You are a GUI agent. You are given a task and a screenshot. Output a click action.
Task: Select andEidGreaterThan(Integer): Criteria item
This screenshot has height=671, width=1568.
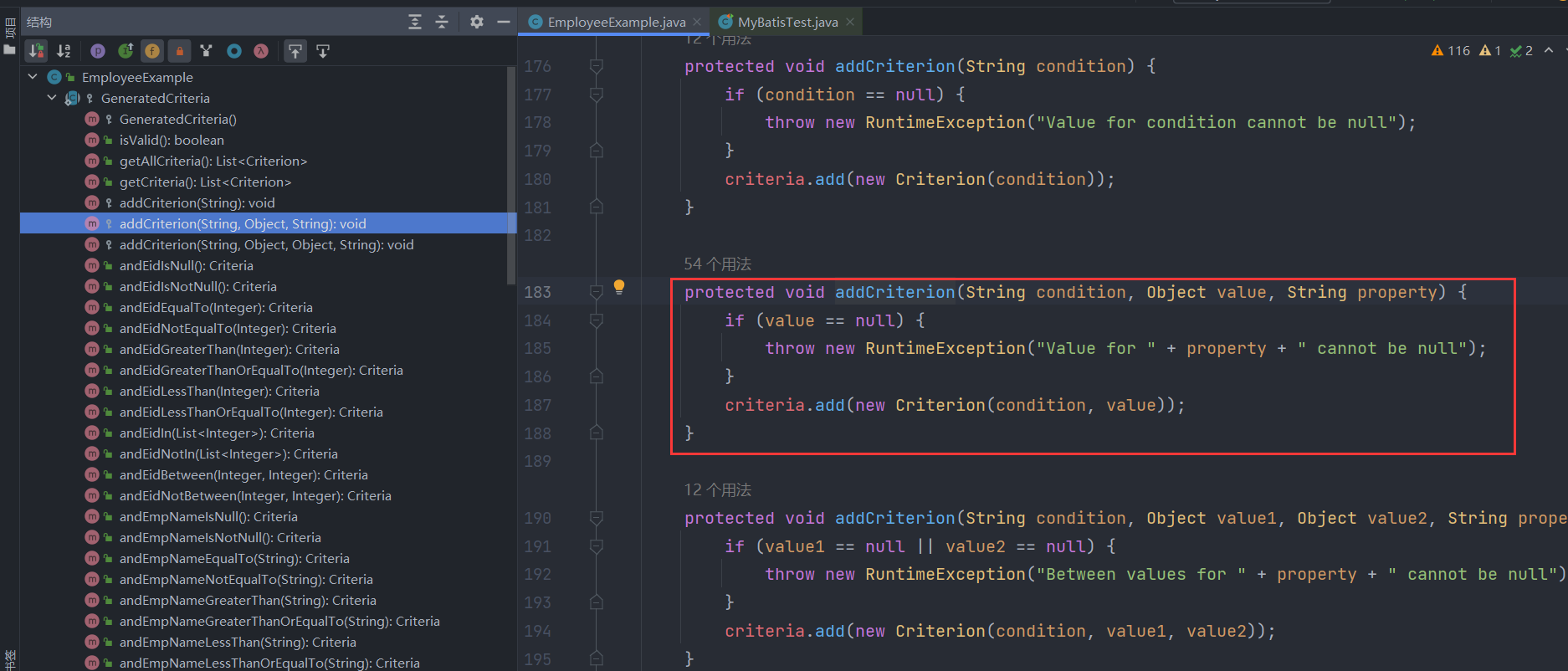click(229, 349)
